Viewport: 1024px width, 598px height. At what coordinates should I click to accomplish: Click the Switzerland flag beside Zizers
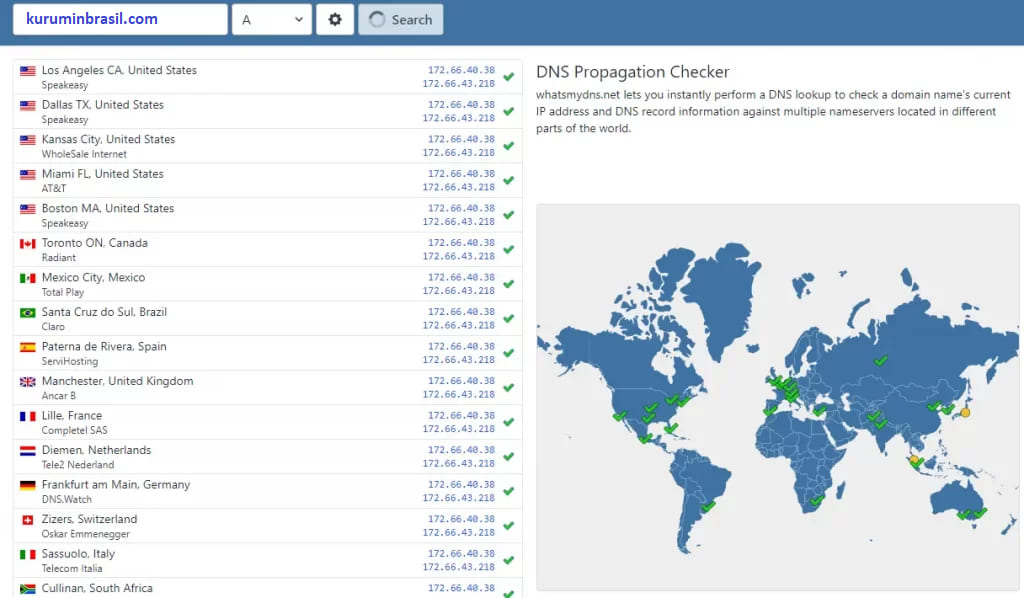tap(28, 519)
